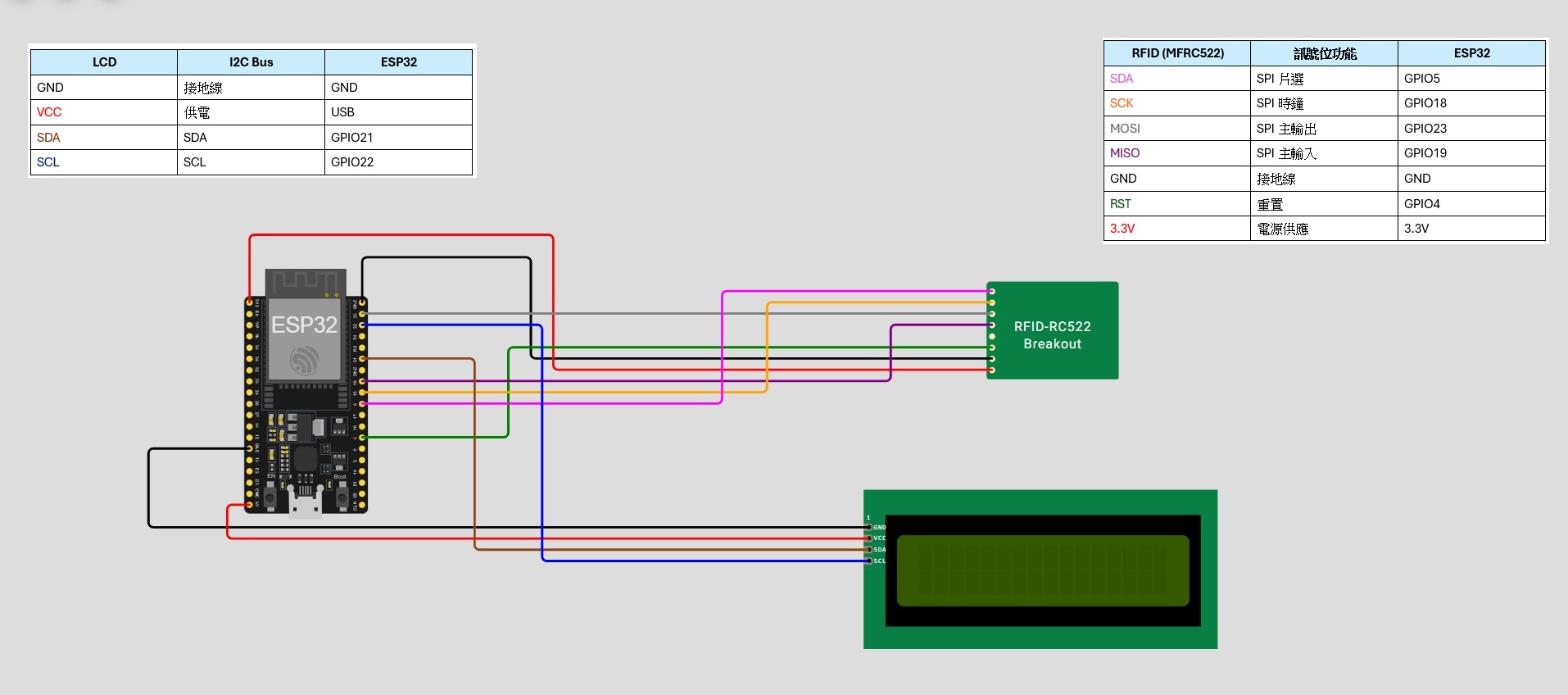This screenshot has height=695, width=1568.
Task: Click the GND pin on the LCD module
Action: click(x=869, y=527)
